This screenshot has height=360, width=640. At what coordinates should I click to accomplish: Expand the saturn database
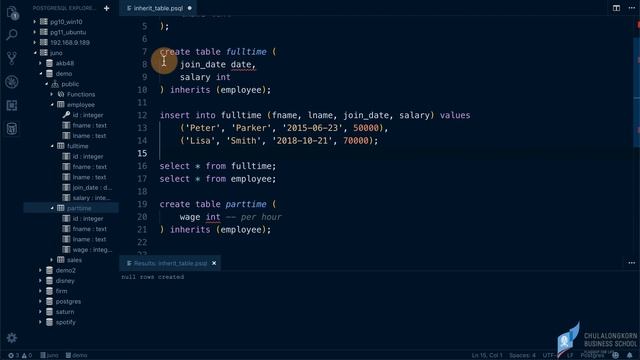click(40, 312)
